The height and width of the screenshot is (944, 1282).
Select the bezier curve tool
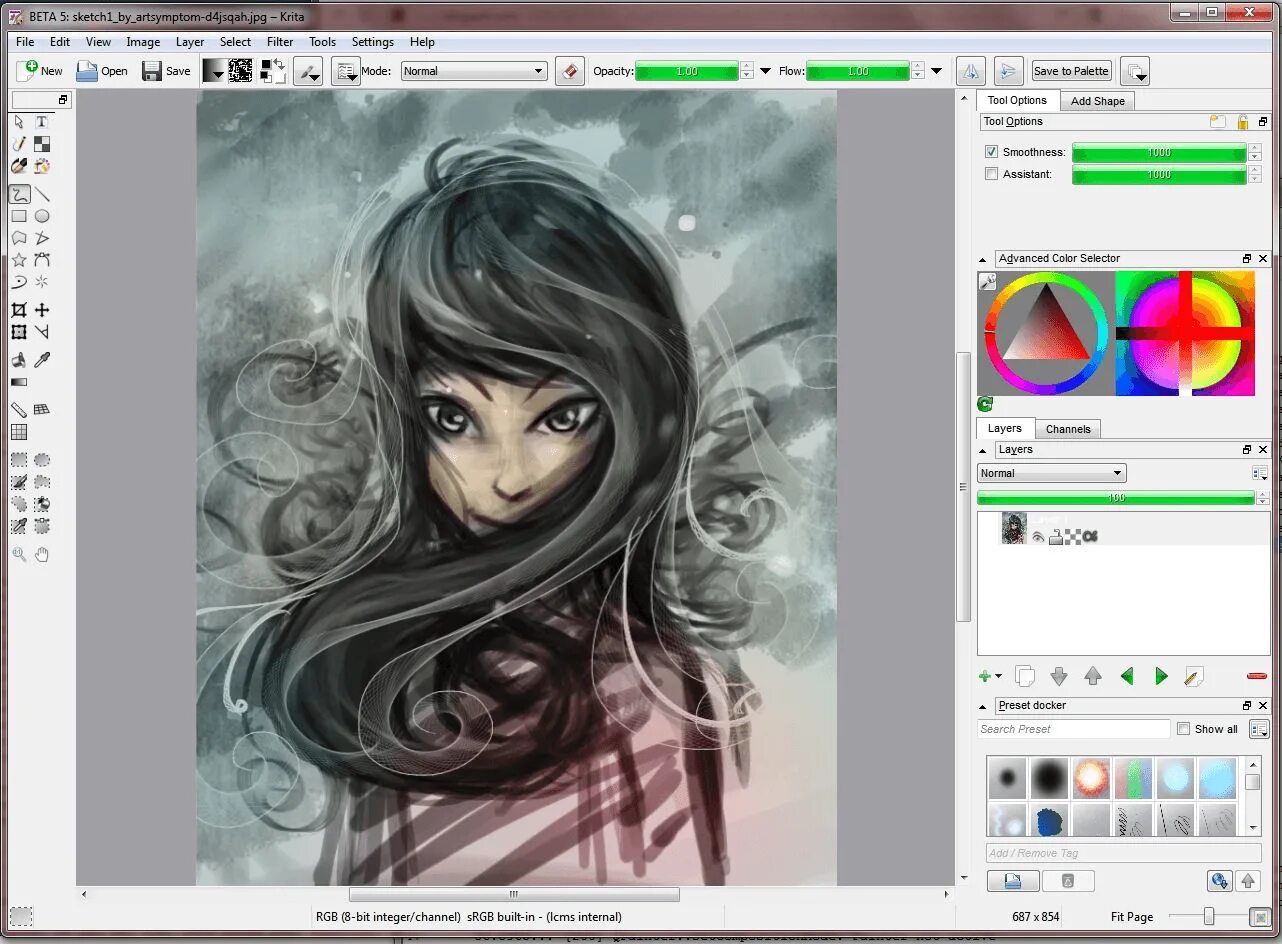tap(42, 260)
